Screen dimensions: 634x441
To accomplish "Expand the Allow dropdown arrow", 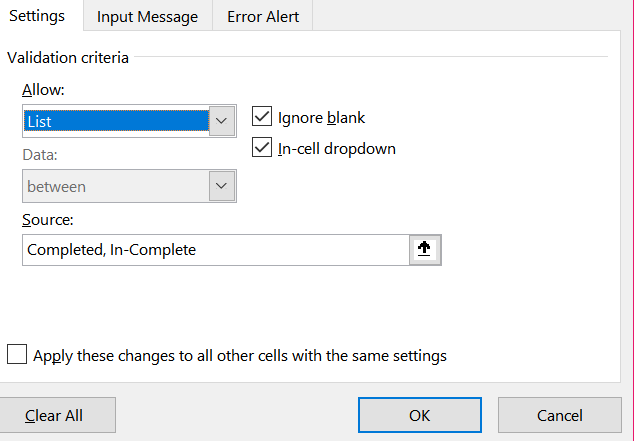I will [x=223, y=121].
